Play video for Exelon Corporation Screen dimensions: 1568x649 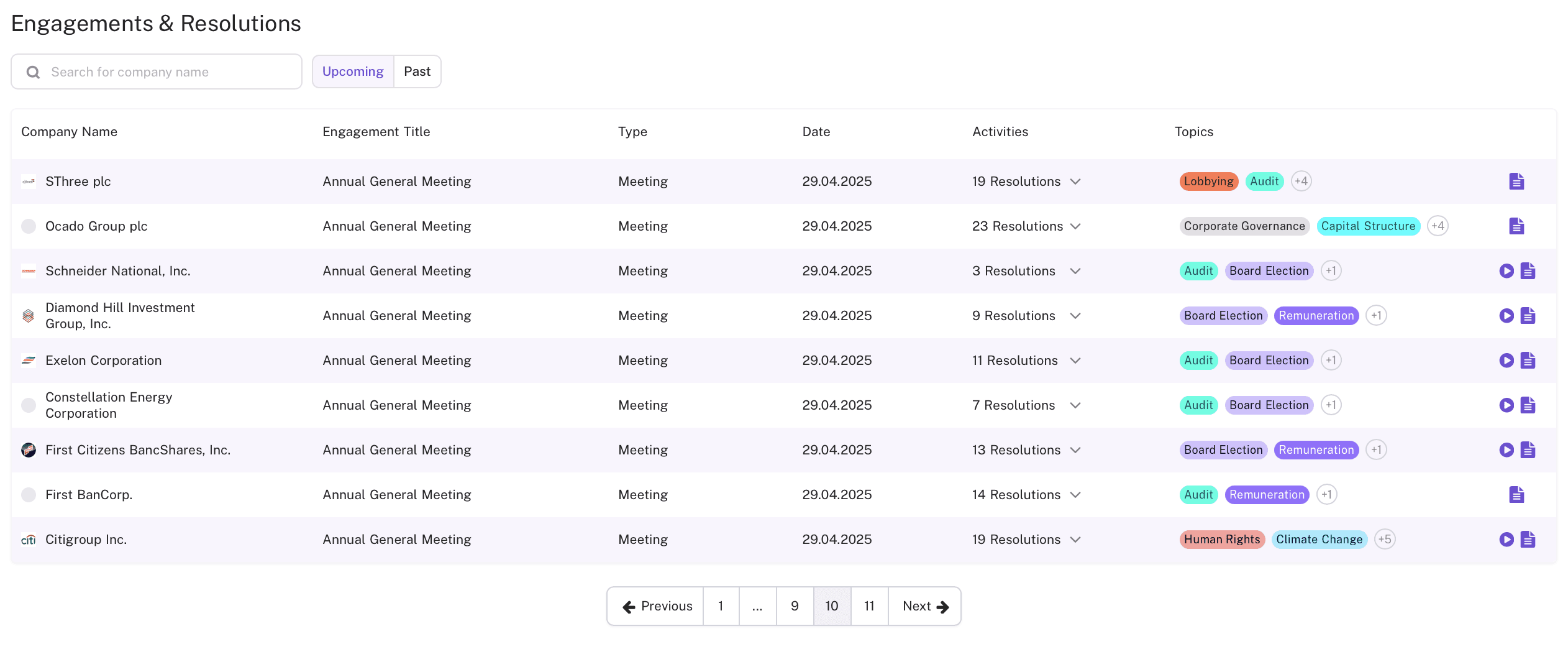tap(1506, 361)
